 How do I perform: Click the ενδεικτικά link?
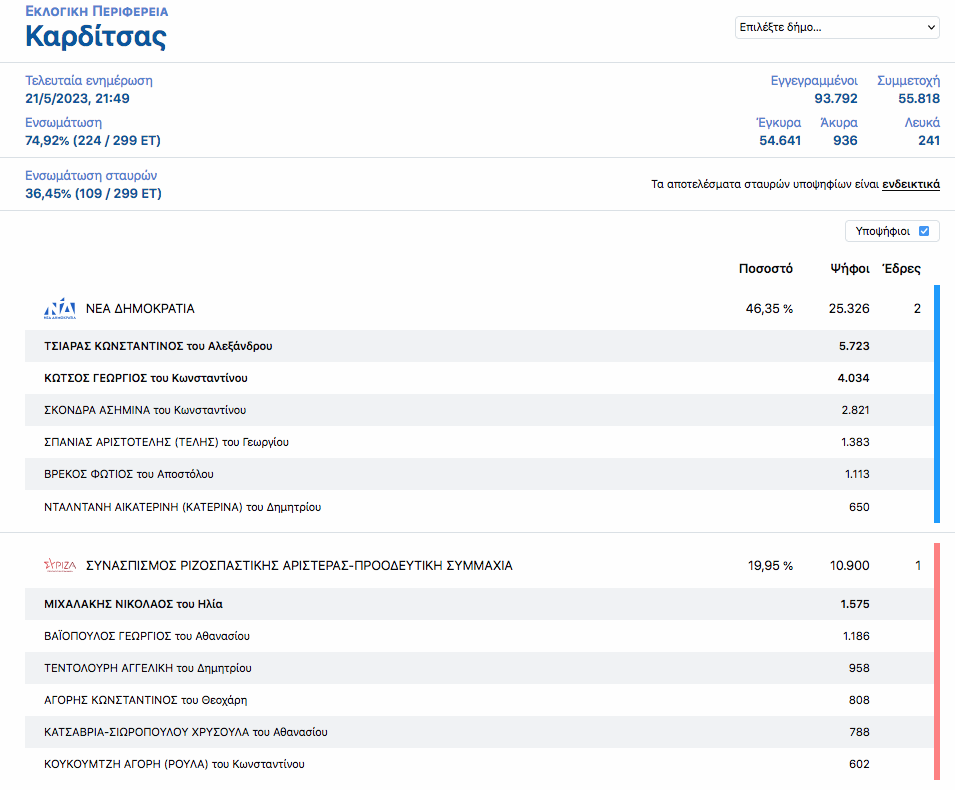(x=910, y=184)
